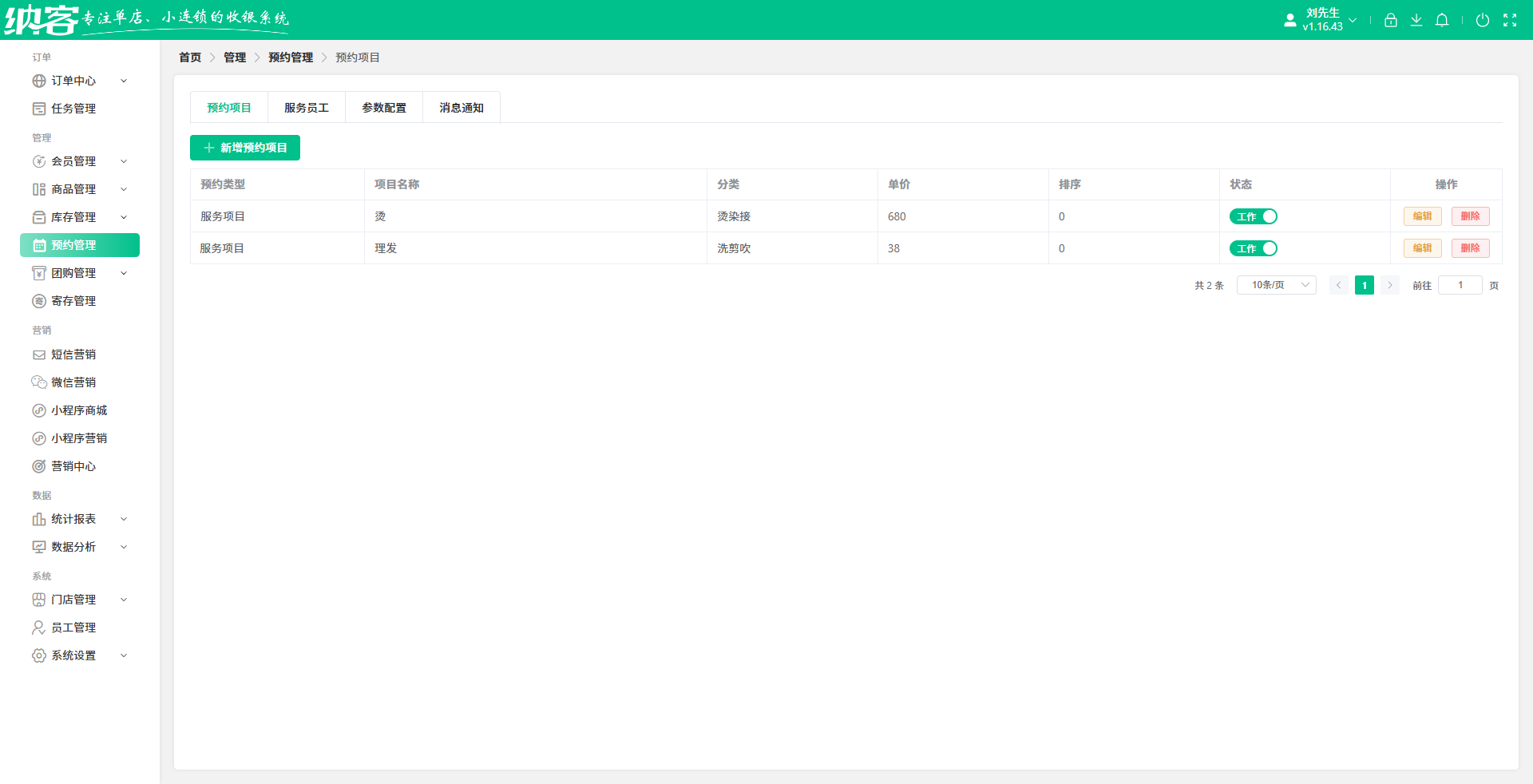The height and width of the screenshot is (784, 1533).
Task: Expand 库存管理 chevron
Action: [124, 217]
